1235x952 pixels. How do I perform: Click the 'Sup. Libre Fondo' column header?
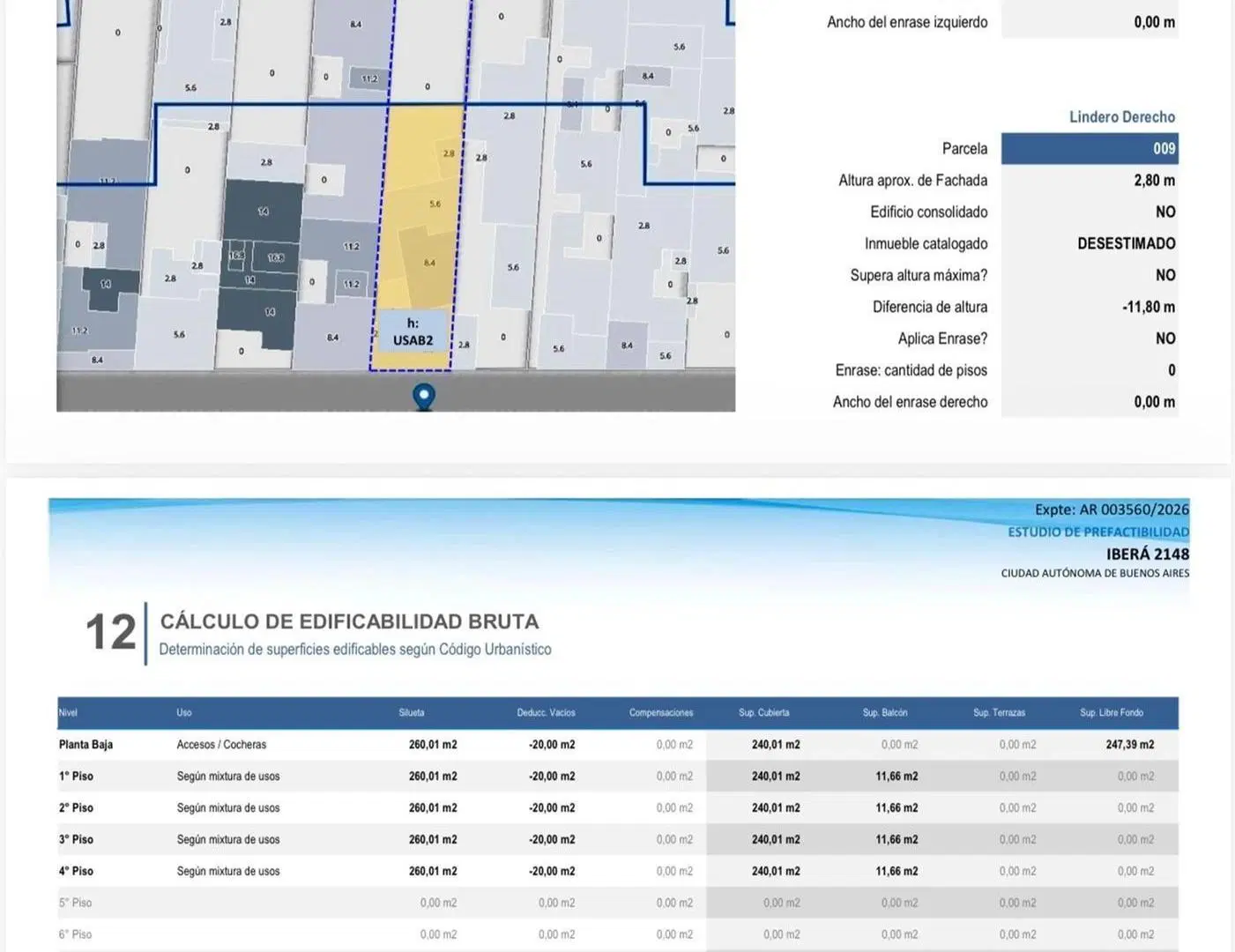[x=1112, y=713]
